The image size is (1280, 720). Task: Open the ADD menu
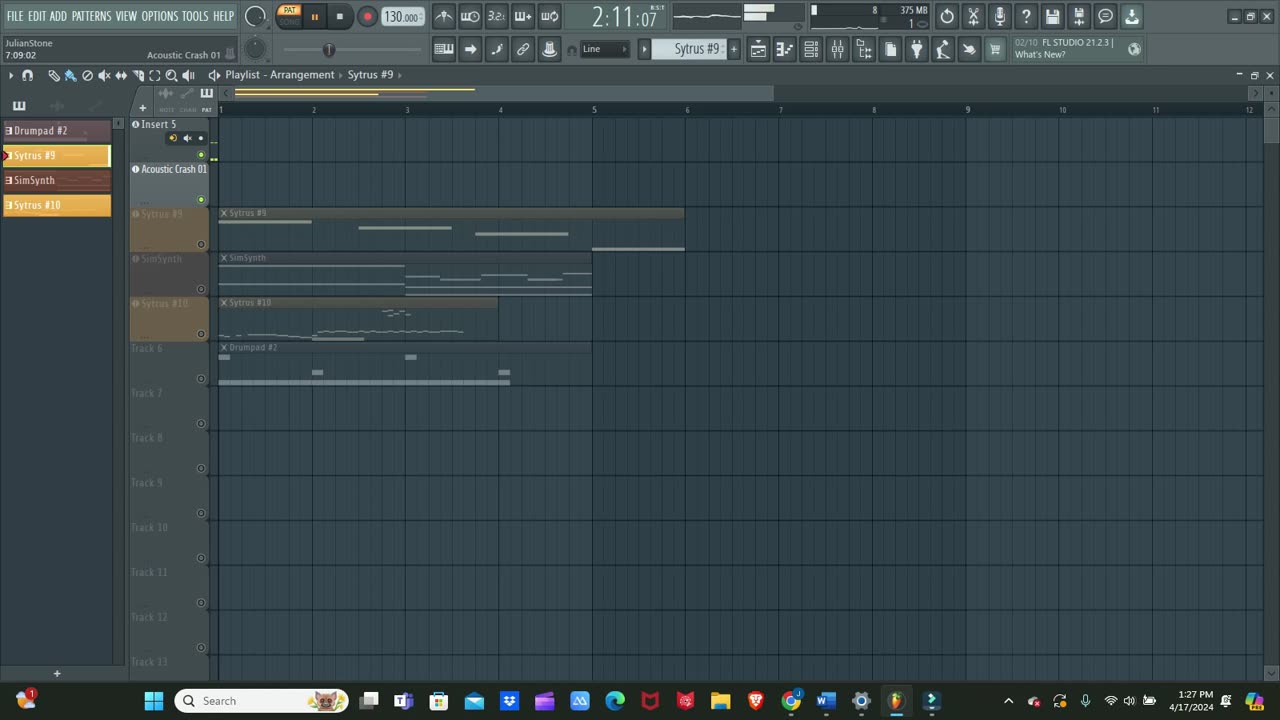[x=58, y=16]
